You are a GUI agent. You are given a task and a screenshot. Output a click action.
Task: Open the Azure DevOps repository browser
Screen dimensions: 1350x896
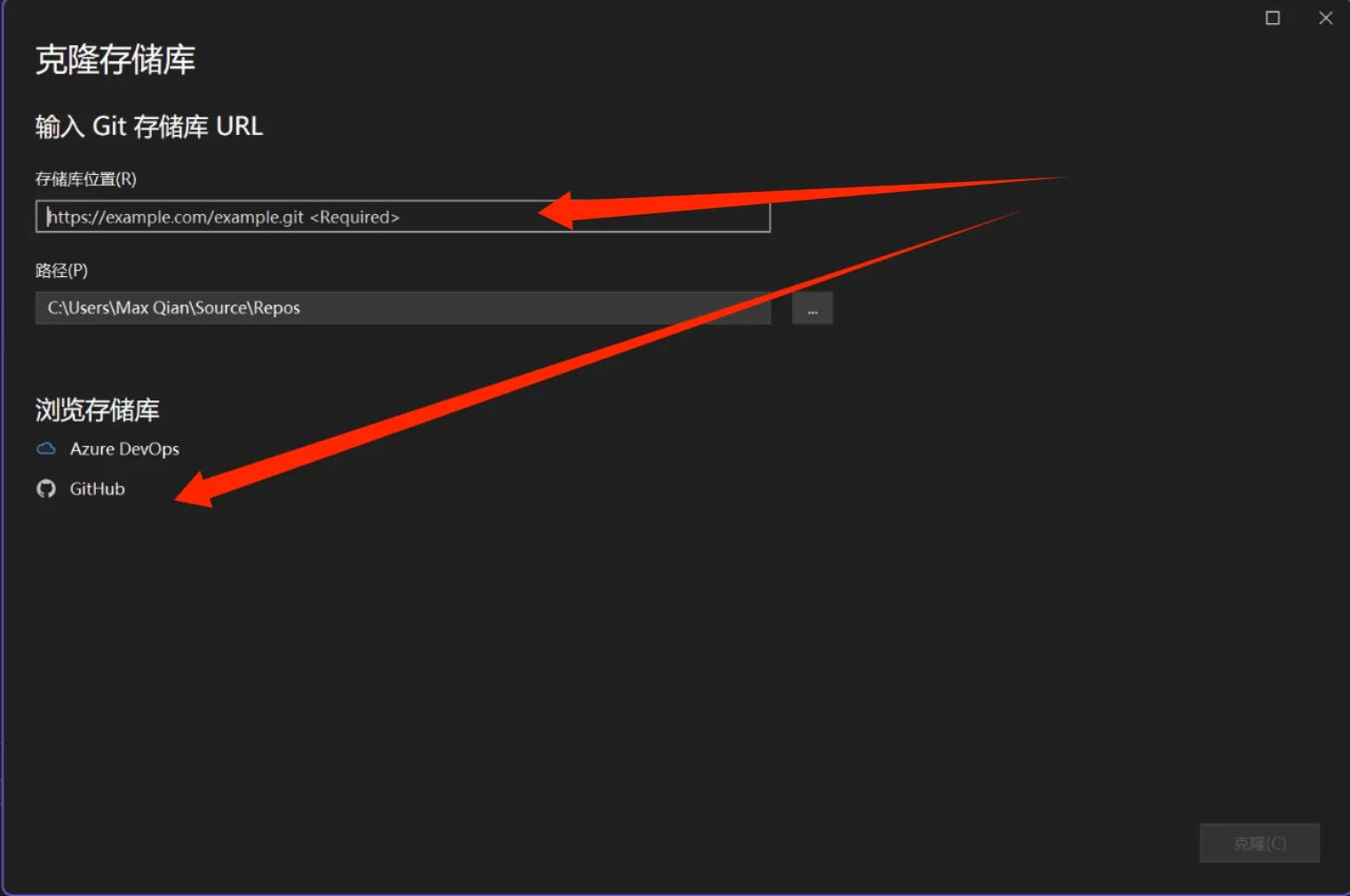(x=124, y=449)
